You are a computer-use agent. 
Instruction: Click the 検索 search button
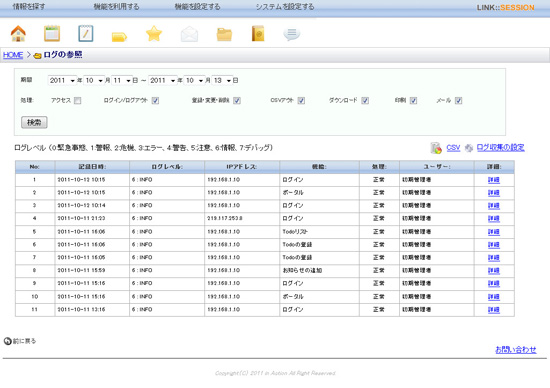pyautogui.click(x=34, y=122)
